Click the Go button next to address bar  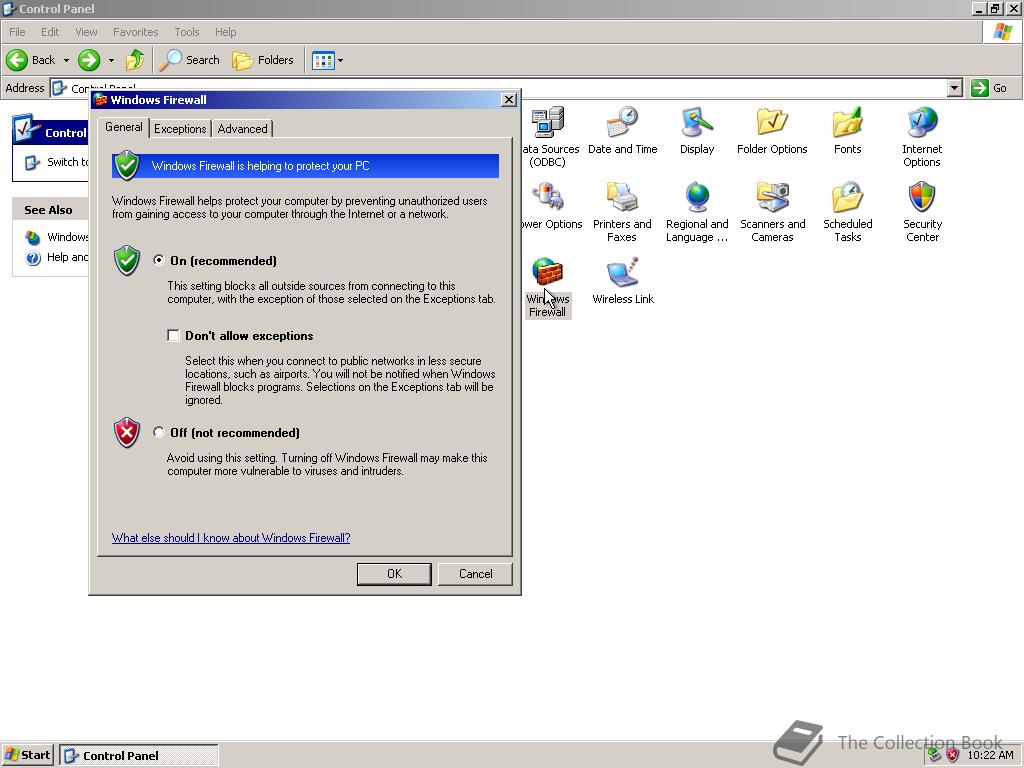pos(989,88)
